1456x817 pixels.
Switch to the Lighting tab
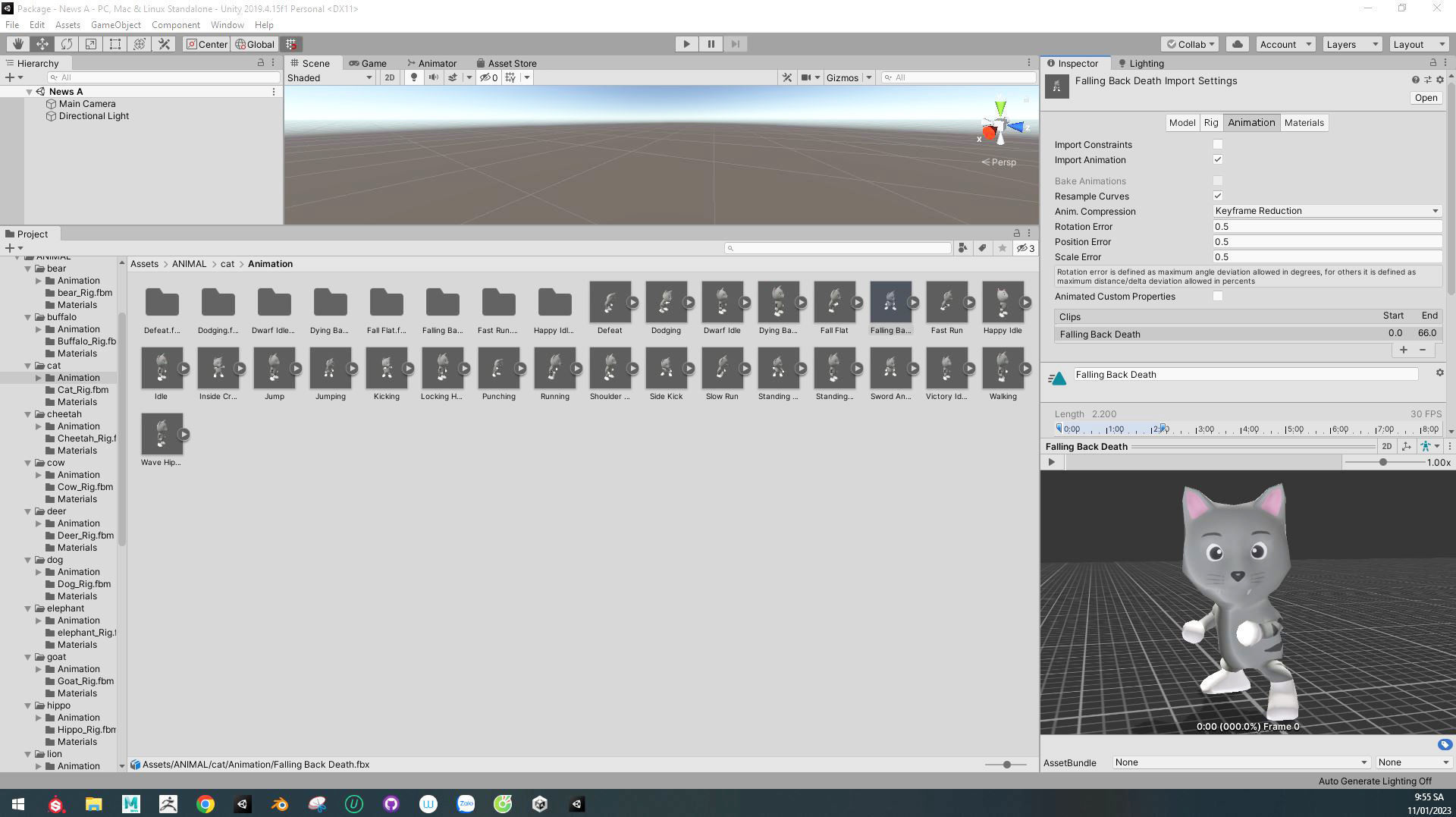coord(1141,63)
